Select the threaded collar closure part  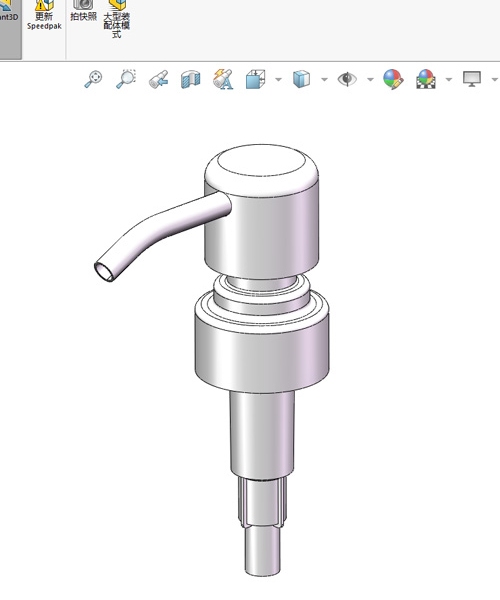[262, 341]
